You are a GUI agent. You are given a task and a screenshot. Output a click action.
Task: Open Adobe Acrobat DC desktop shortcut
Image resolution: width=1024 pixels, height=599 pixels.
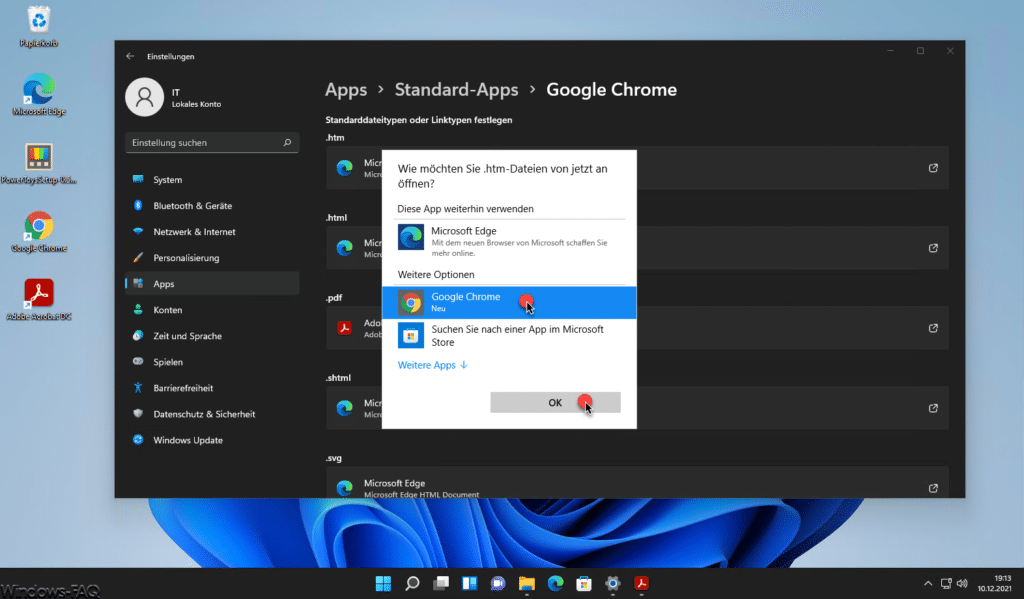click(39, 300)
